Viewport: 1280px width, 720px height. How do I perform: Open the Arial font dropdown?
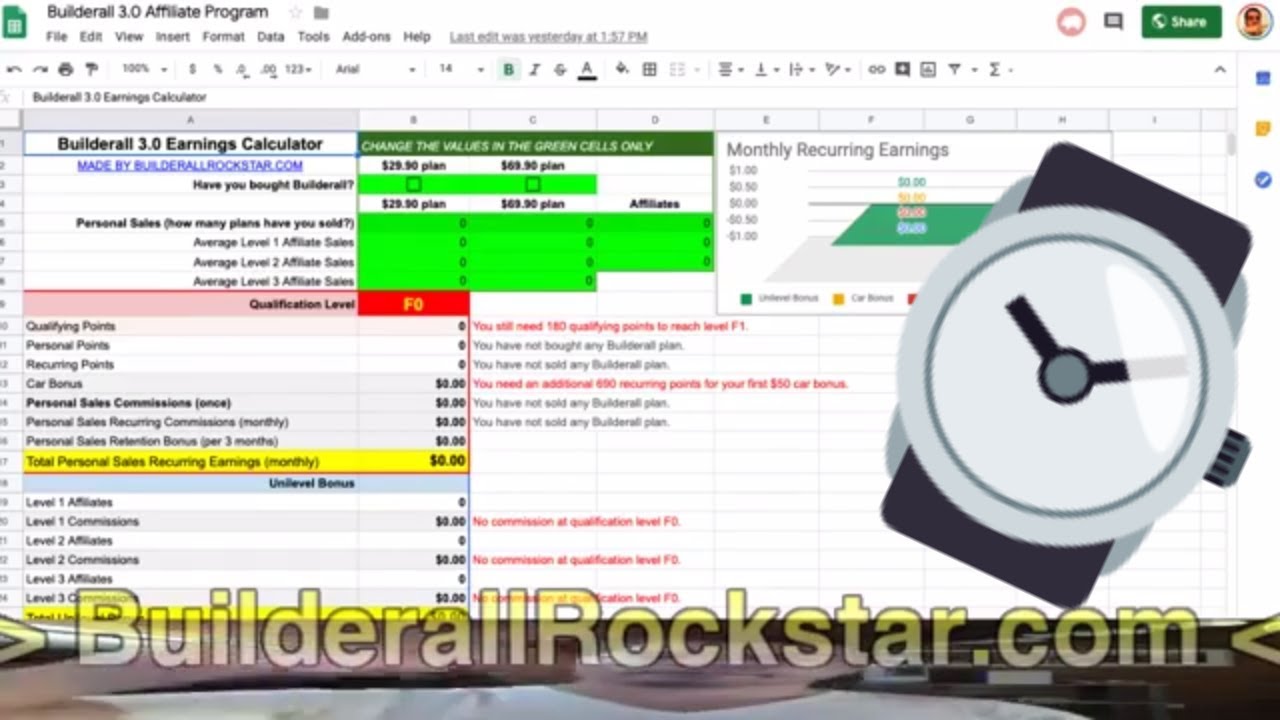point(375,69)
